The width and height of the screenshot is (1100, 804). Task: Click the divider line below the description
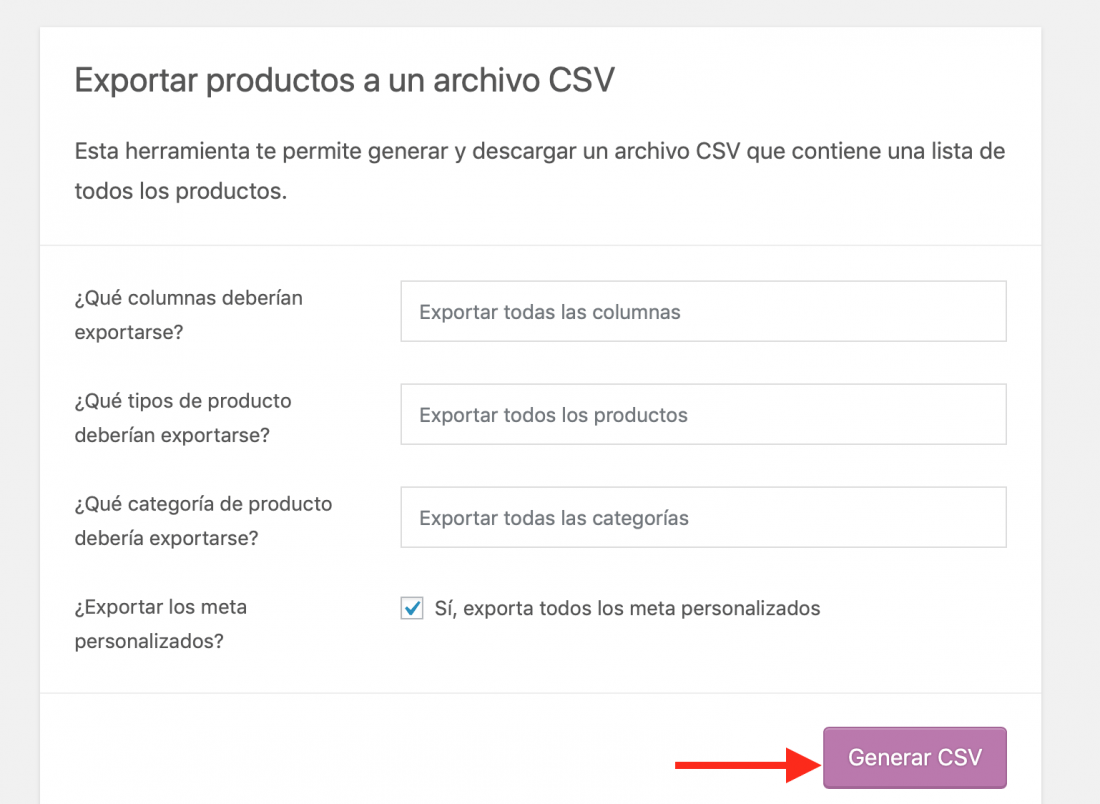(540, 246)
